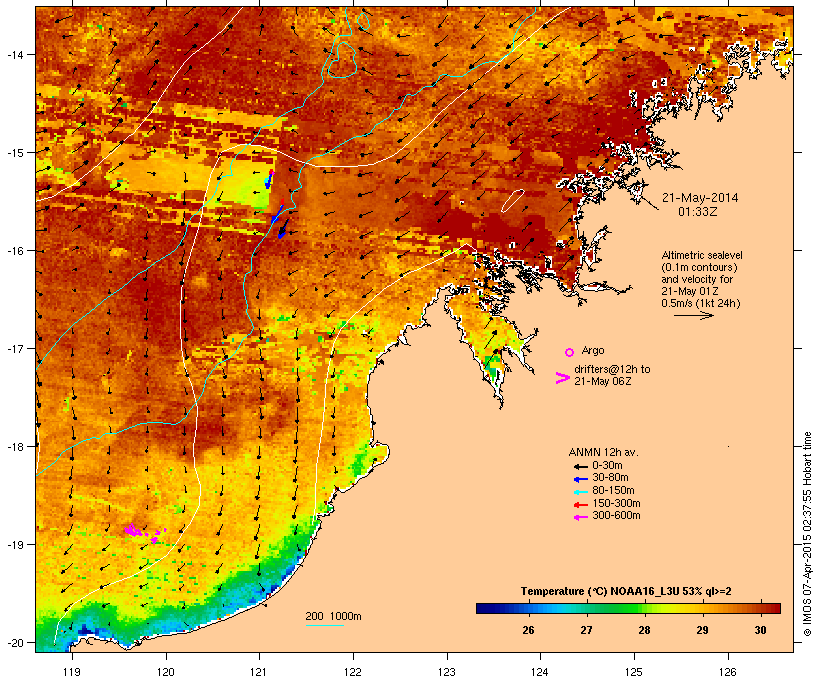Click the '150-300m' depth label

(616, 504)
